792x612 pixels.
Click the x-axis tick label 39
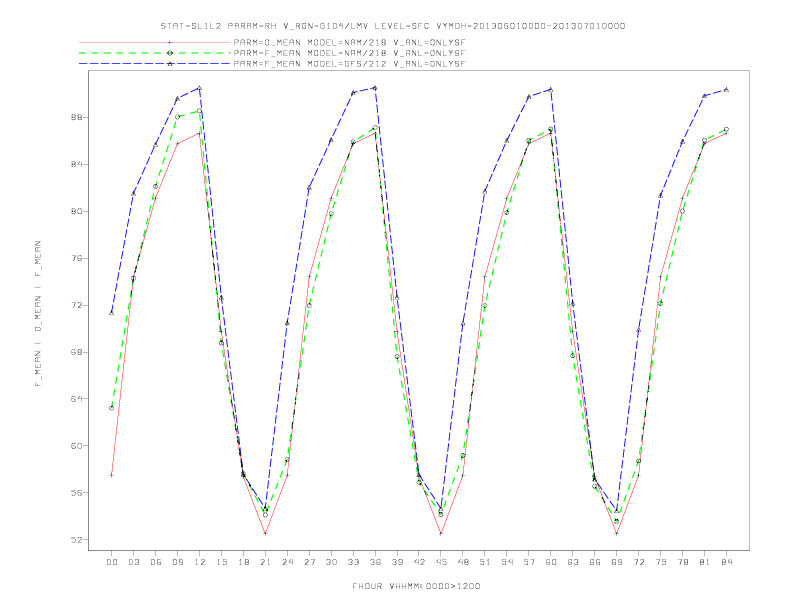point(397,562)
